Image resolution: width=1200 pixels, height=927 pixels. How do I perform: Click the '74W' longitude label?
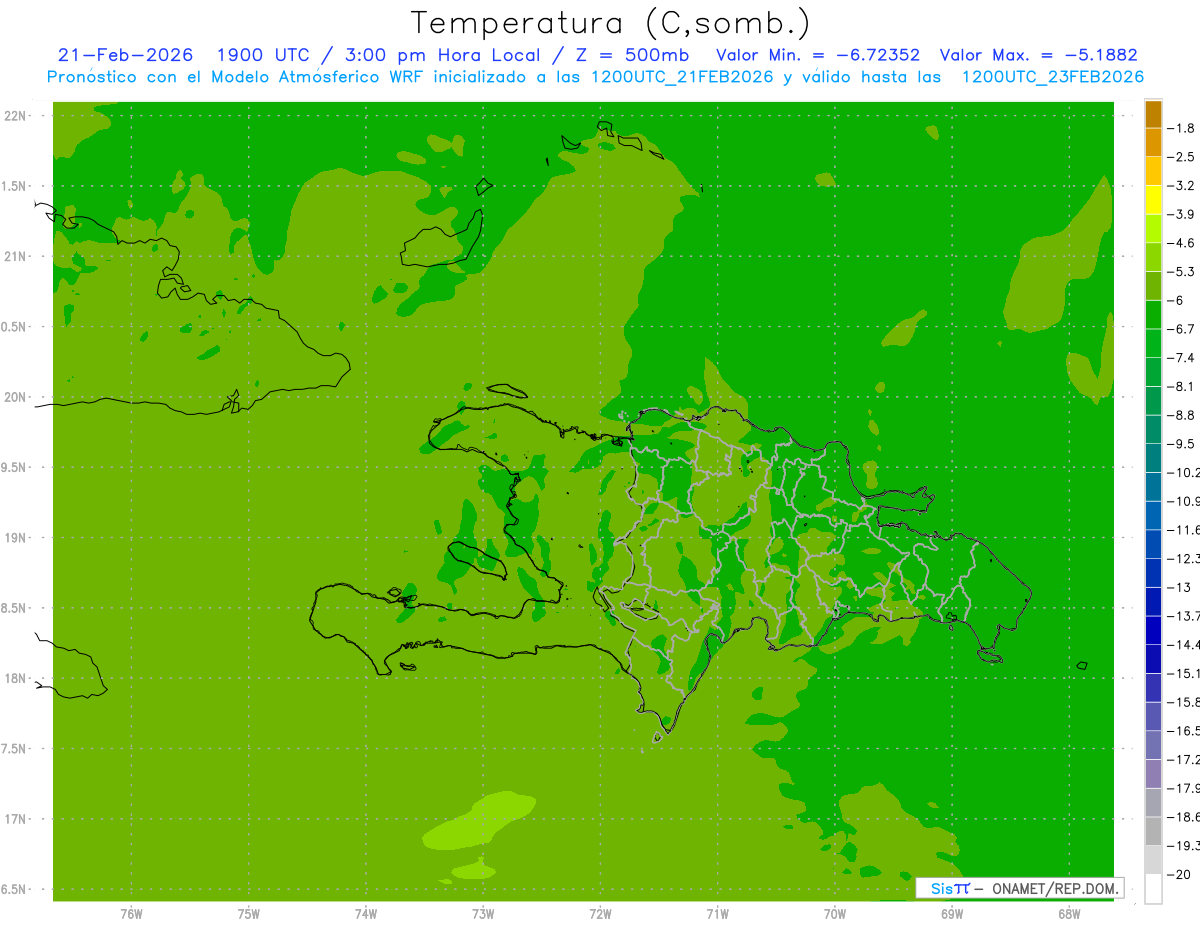tap(366, 914)
